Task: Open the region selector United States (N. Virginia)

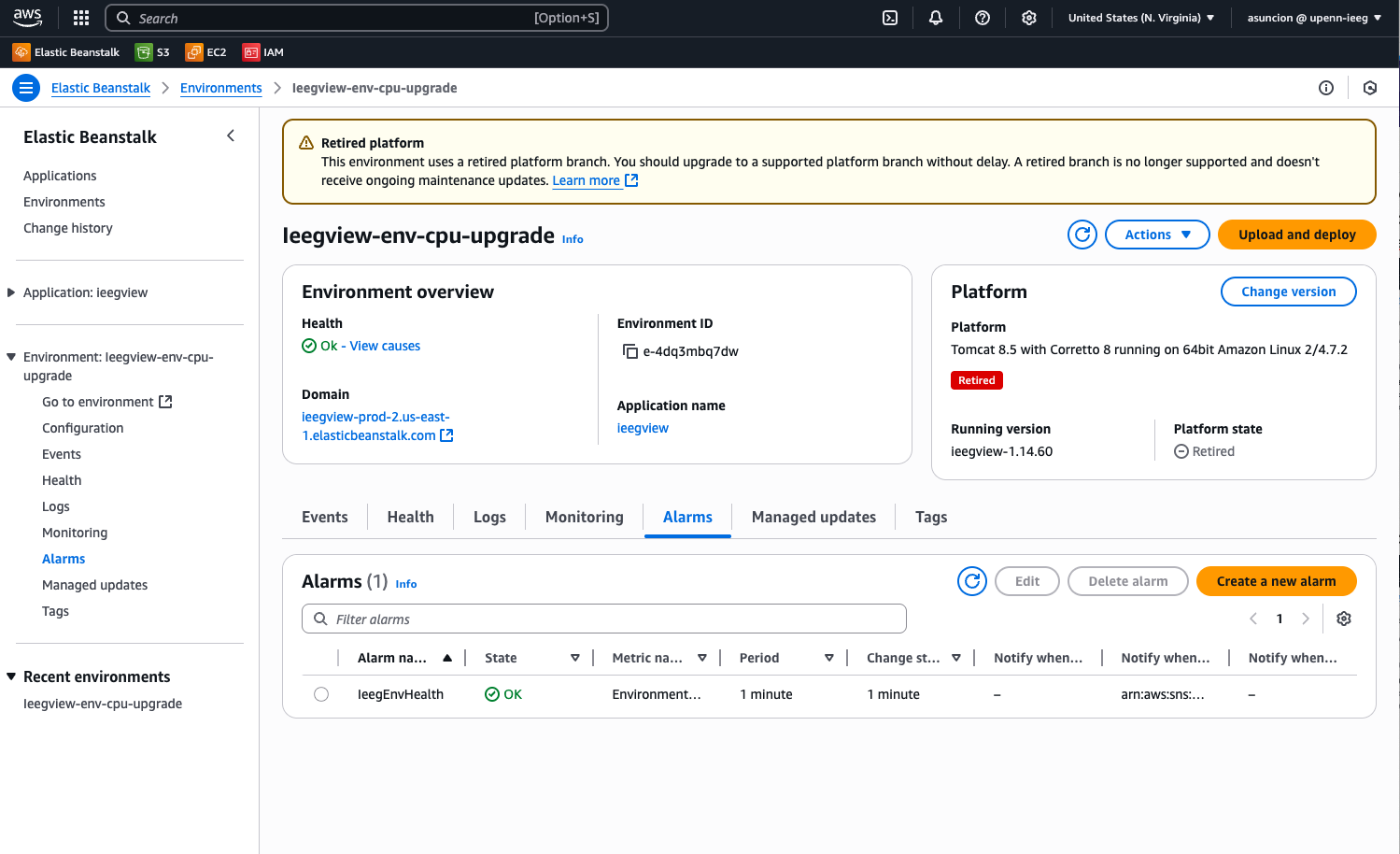Action: (x=1141, y=18)
